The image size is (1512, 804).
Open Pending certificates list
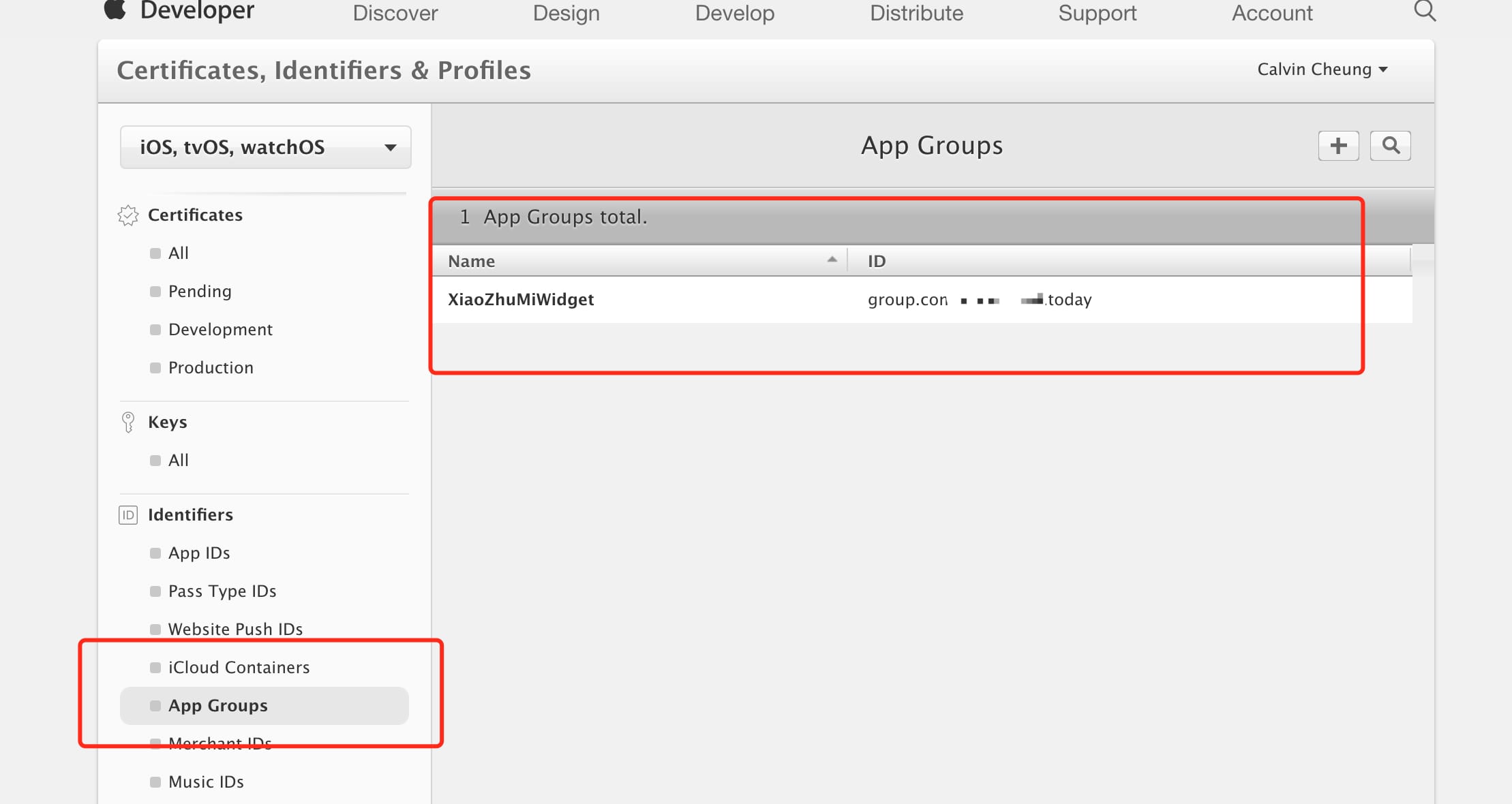[200, 292]
